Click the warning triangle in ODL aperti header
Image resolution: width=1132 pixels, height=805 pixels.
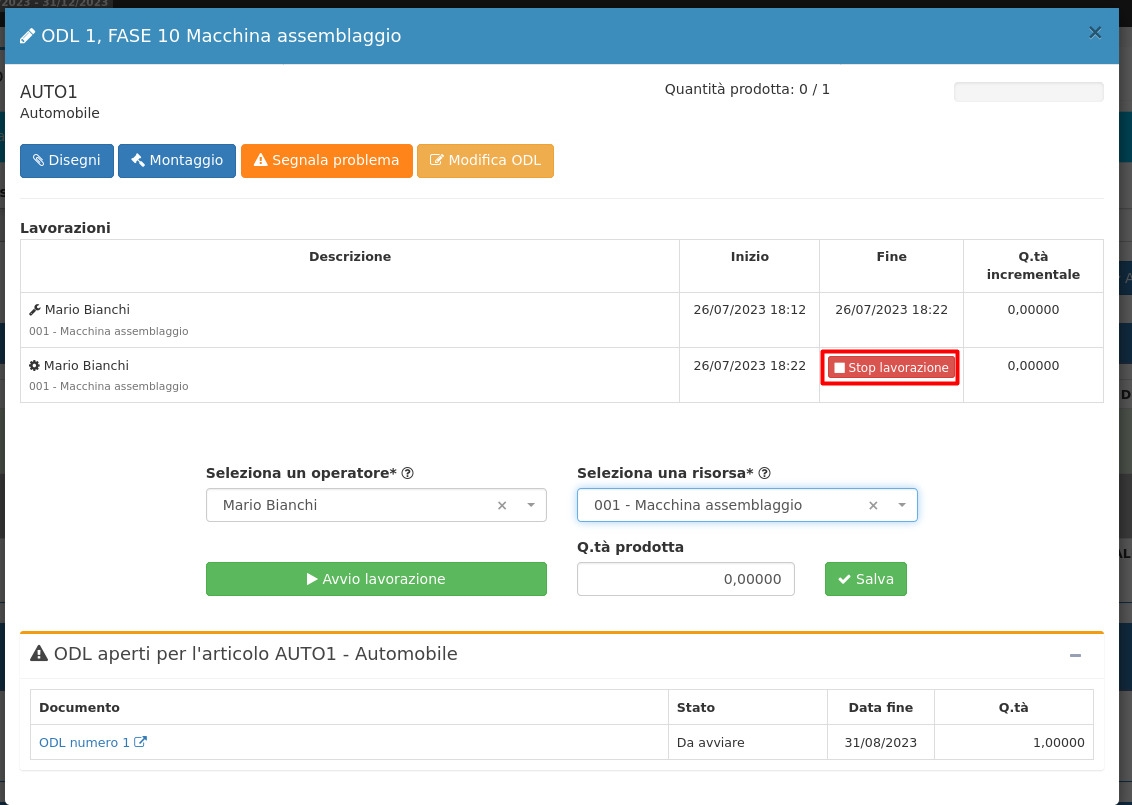click(x=39, y=654)
